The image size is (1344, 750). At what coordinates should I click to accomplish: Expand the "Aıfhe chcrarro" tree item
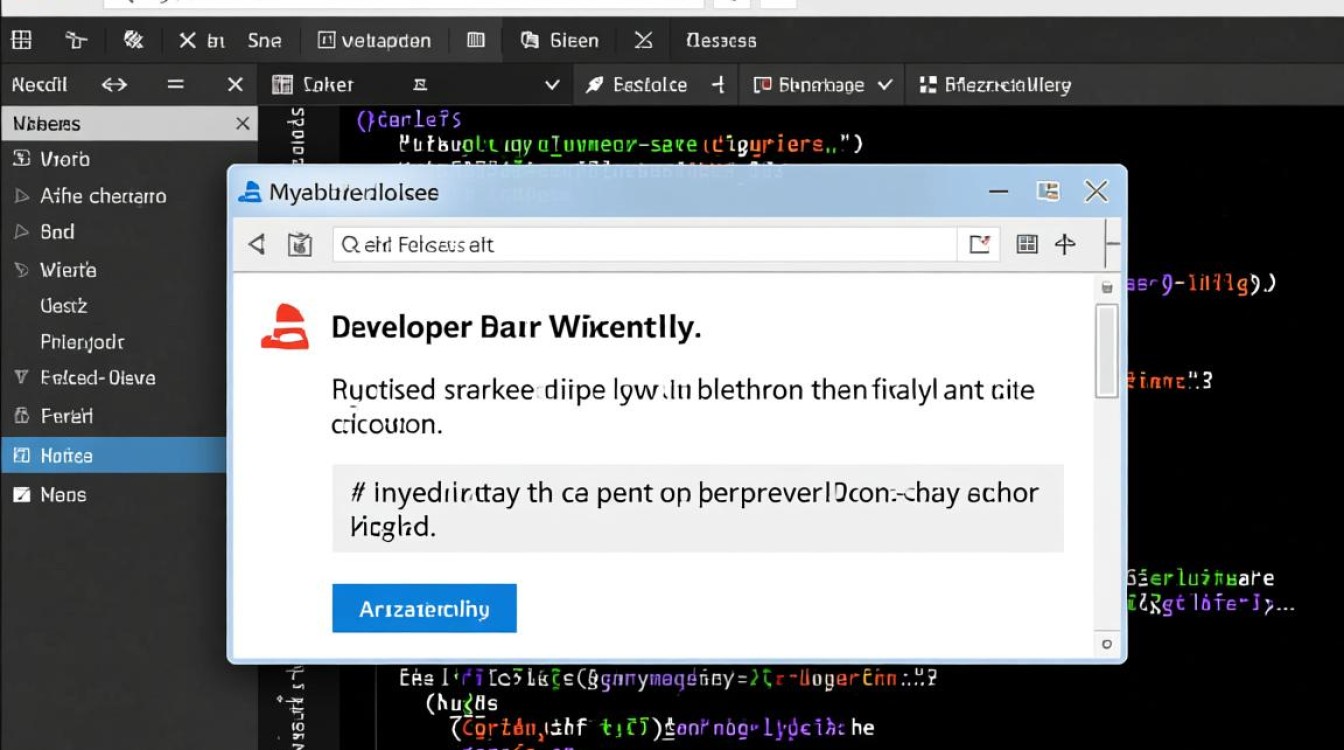[x=21, y=196]
